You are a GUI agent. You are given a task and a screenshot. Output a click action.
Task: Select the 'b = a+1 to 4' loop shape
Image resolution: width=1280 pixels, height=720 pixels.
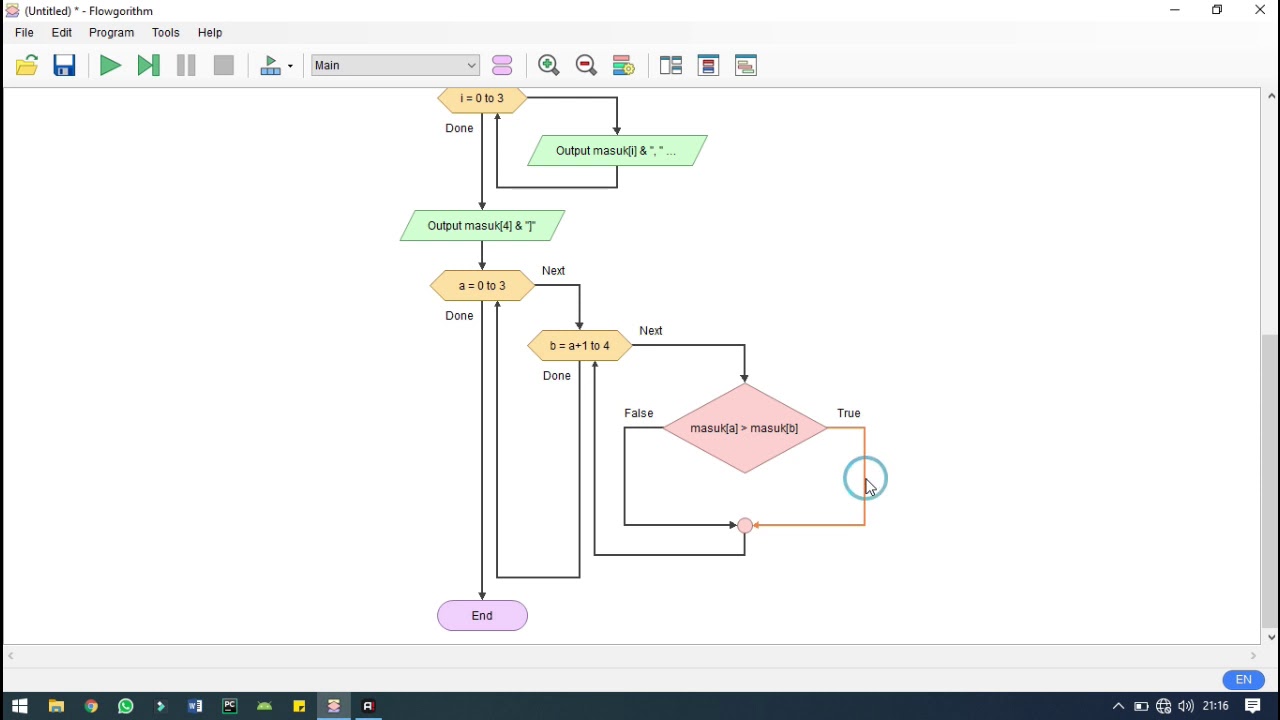[580, 346]
